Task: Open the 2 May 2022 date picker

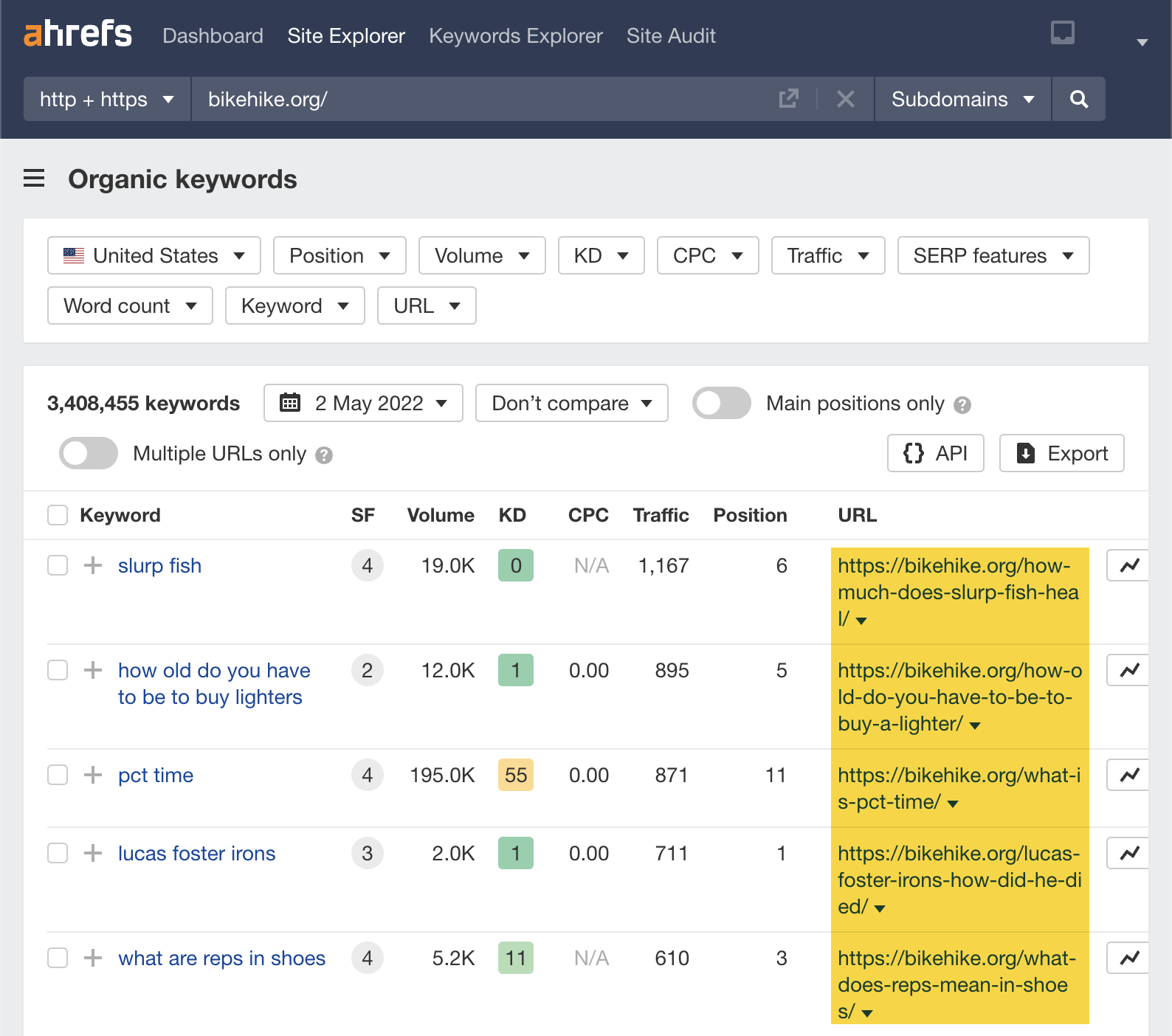Action: (x=363, y=404)
